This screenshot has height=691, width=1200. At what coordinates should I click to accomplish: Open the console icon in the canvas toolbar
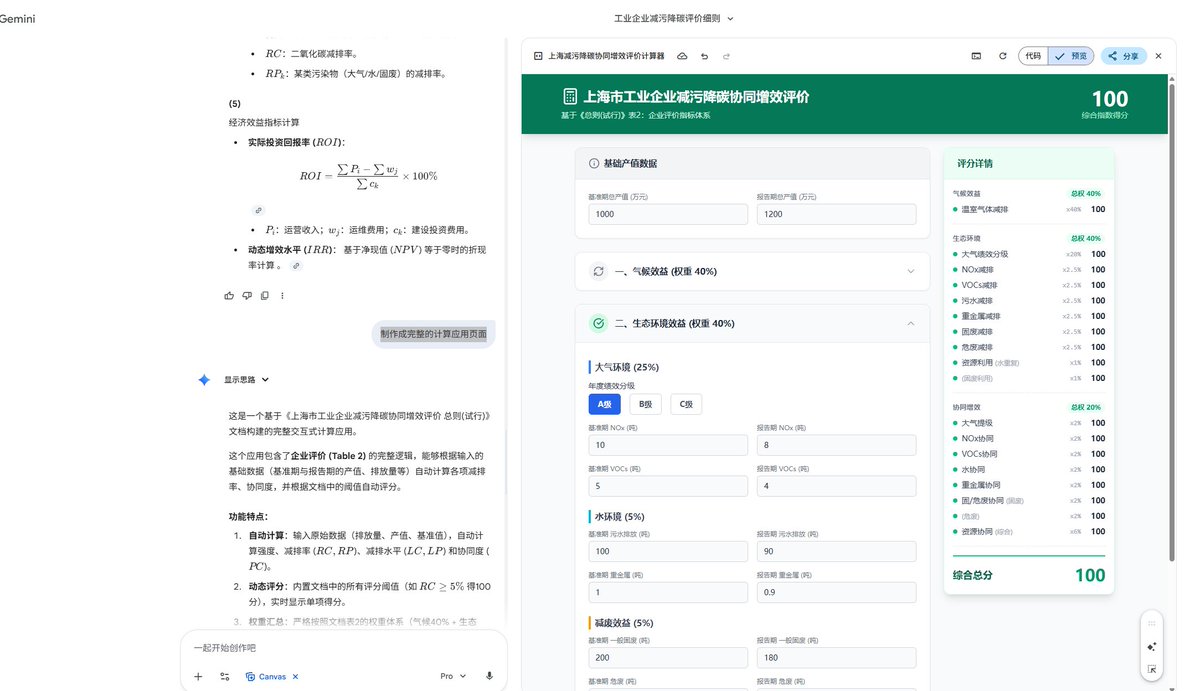click(976, 56)
